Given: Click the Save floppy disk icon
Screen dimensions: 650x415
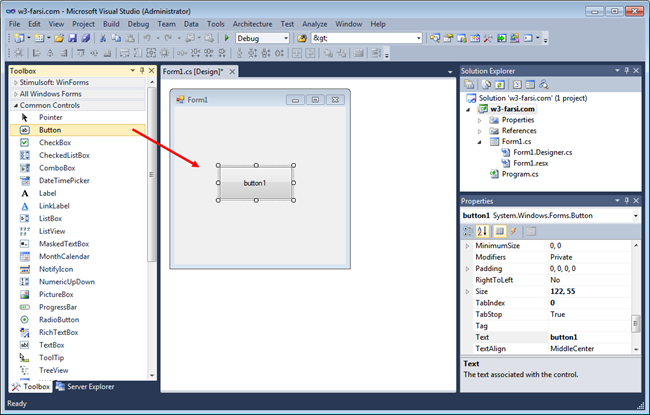Looking at the screenshot, I should [73, 38].
